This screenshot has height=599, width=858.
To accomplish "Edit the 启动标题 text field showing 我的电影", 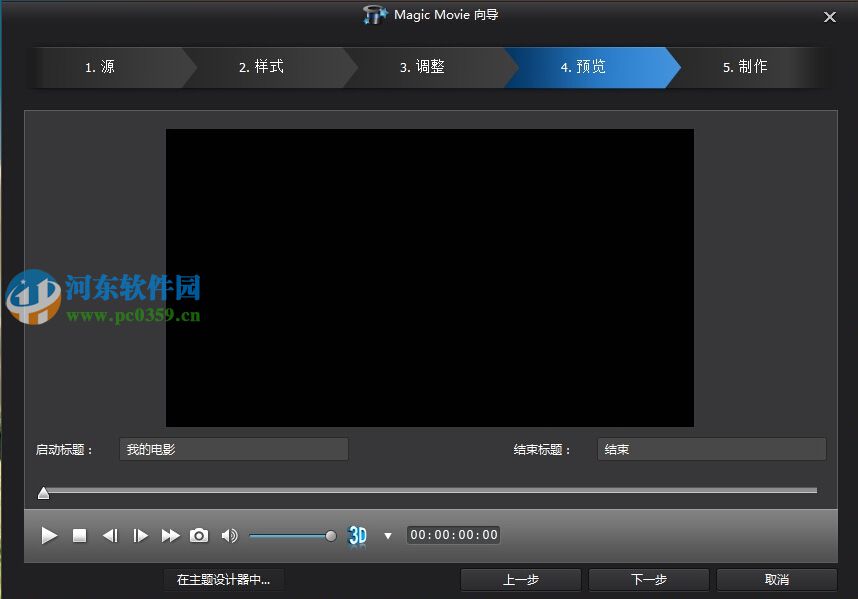I will pyautogui.click(x=234, y=449).
